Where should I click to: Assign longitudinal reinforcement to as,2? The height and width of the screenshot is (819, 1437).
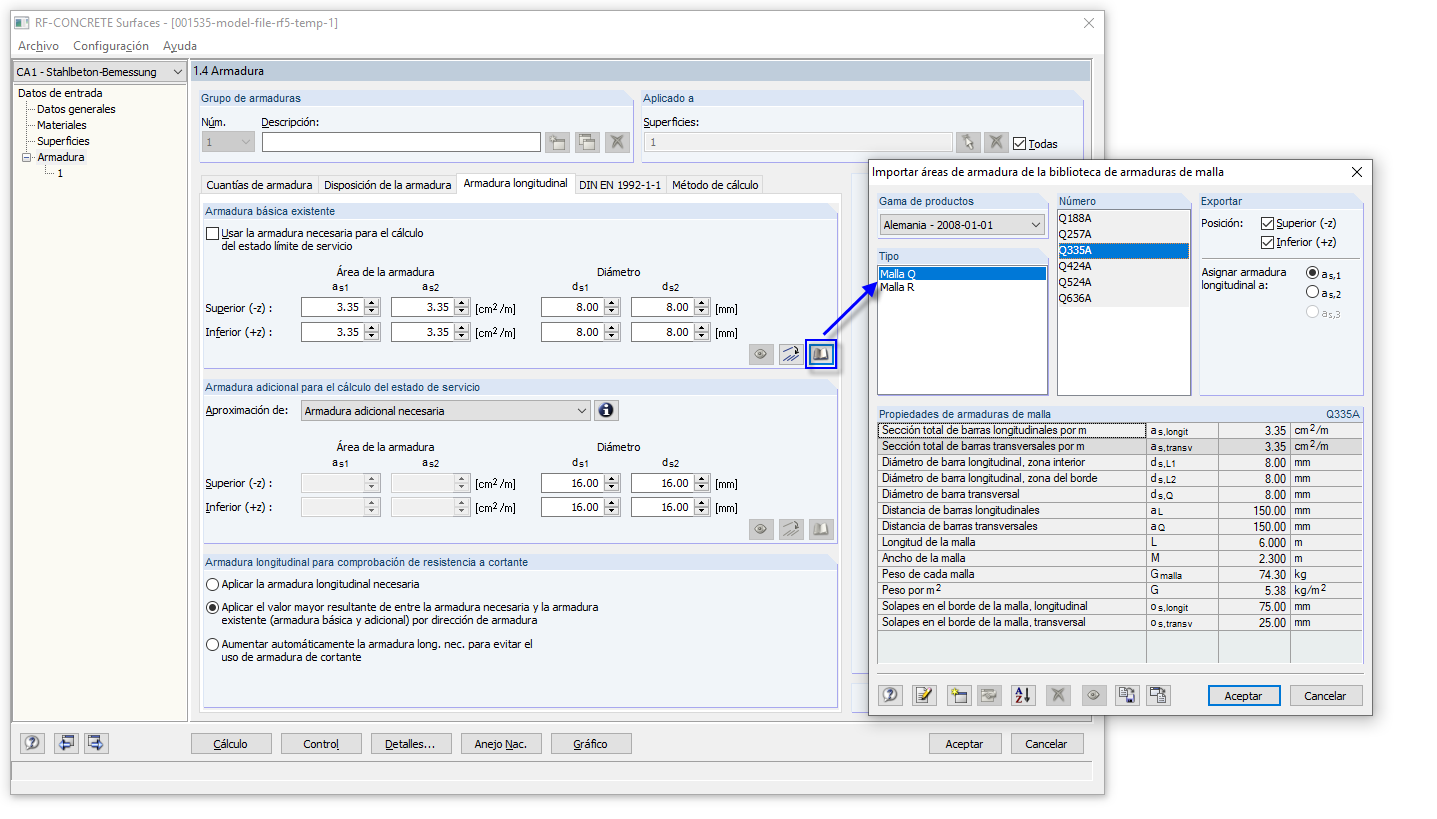click(x=1312, y=292)
